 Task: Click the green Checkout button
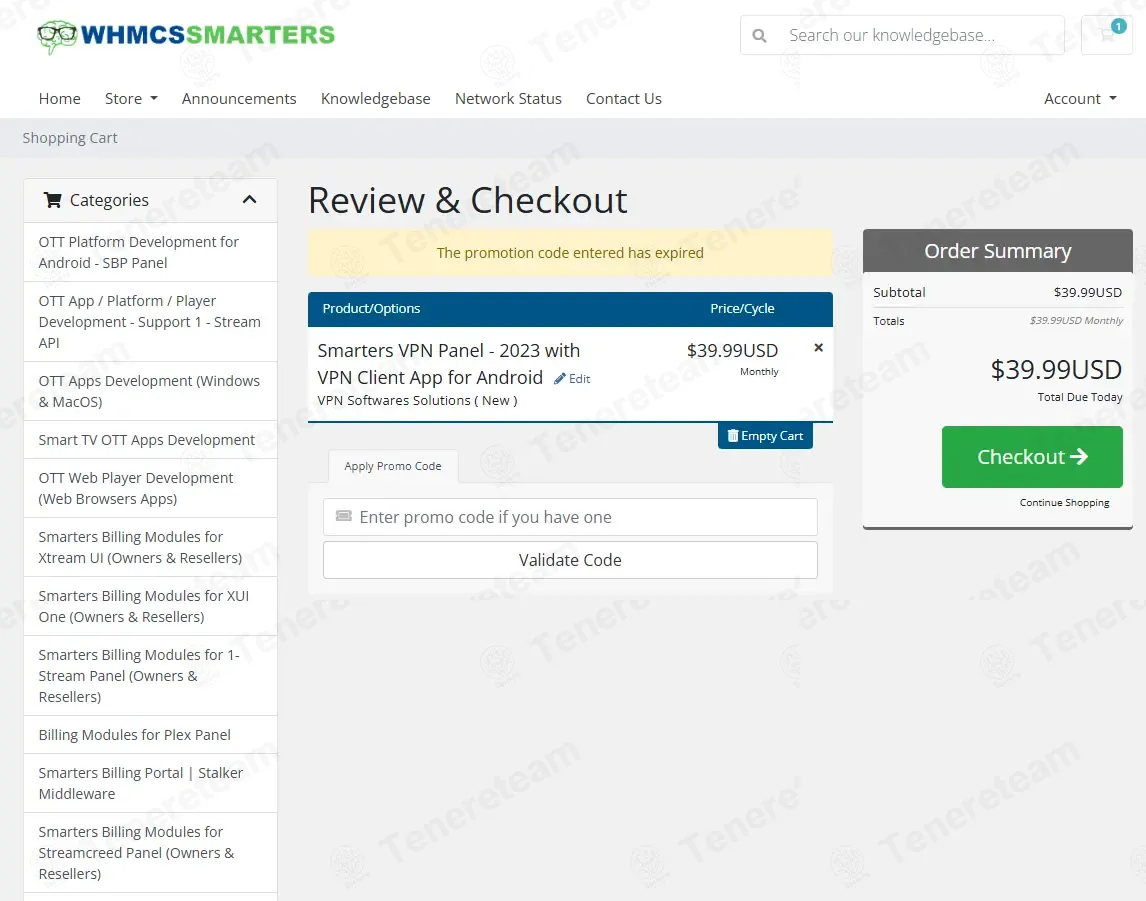1032,457
